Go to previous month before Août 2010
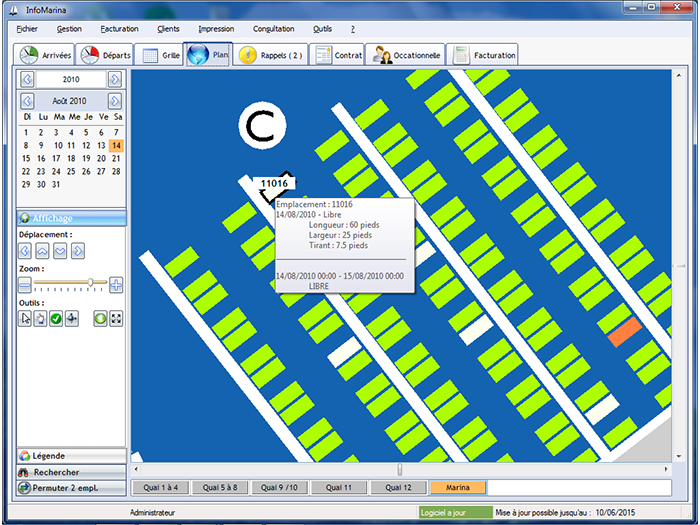This screenshot has height=525, width=700. coord(27,101)
